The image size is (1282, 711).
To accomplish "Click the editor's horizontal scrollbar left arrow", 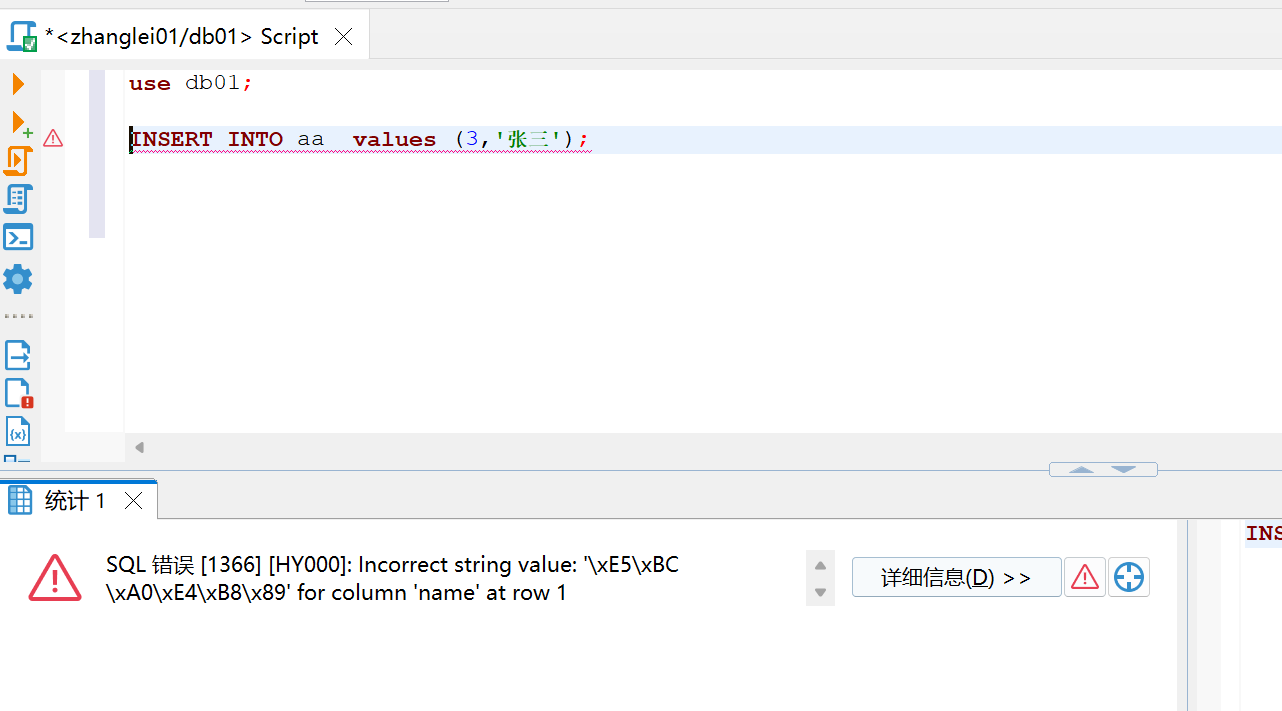I will point(139,447).
